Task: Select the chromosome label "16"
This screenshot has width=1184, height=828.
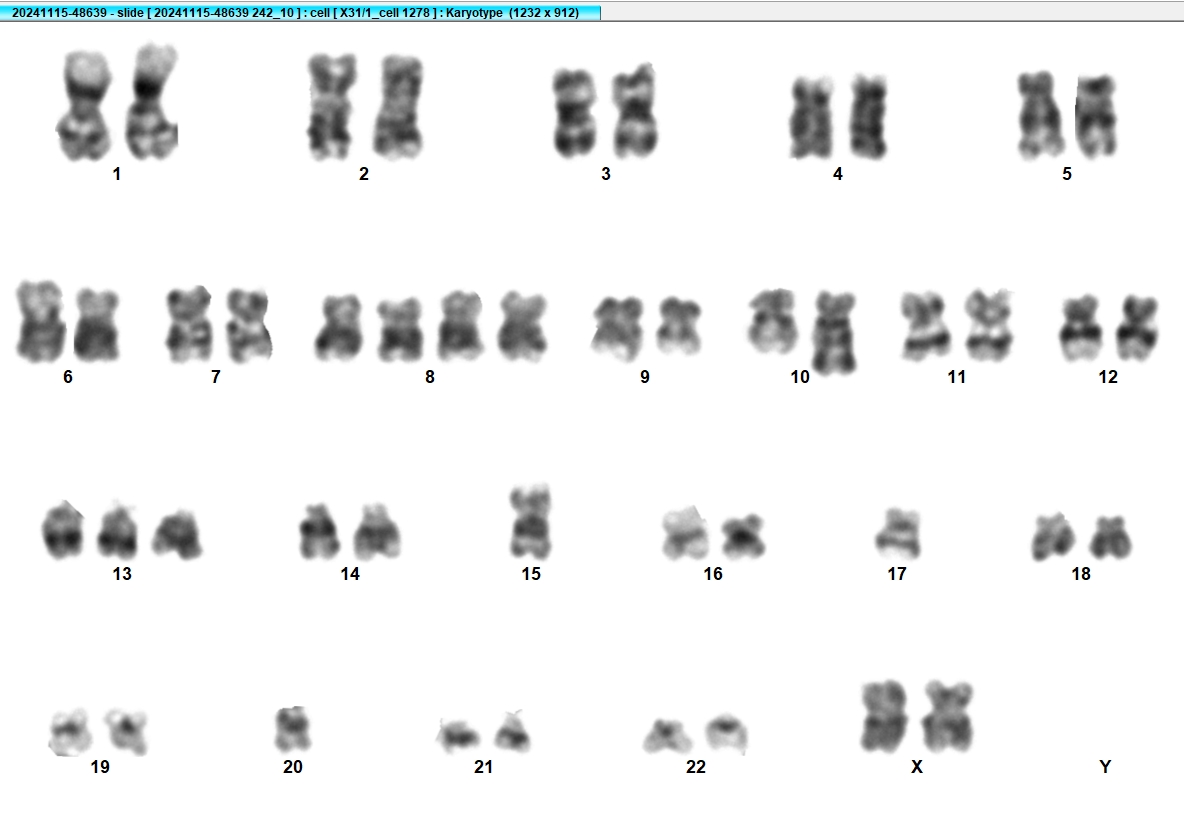Action: [x=713, y=574]
